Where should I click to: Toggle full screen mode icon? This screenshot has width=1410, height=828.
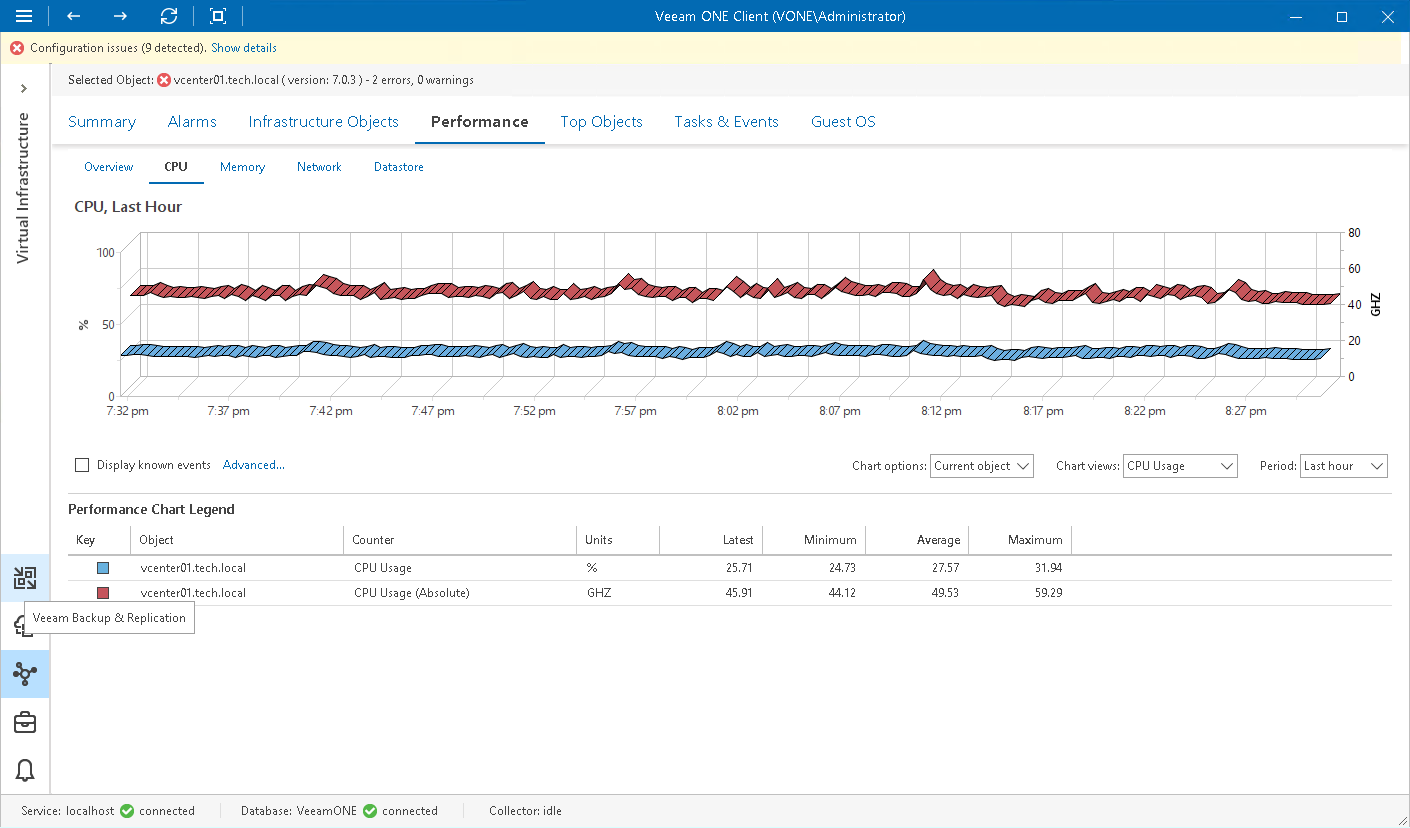218,16
